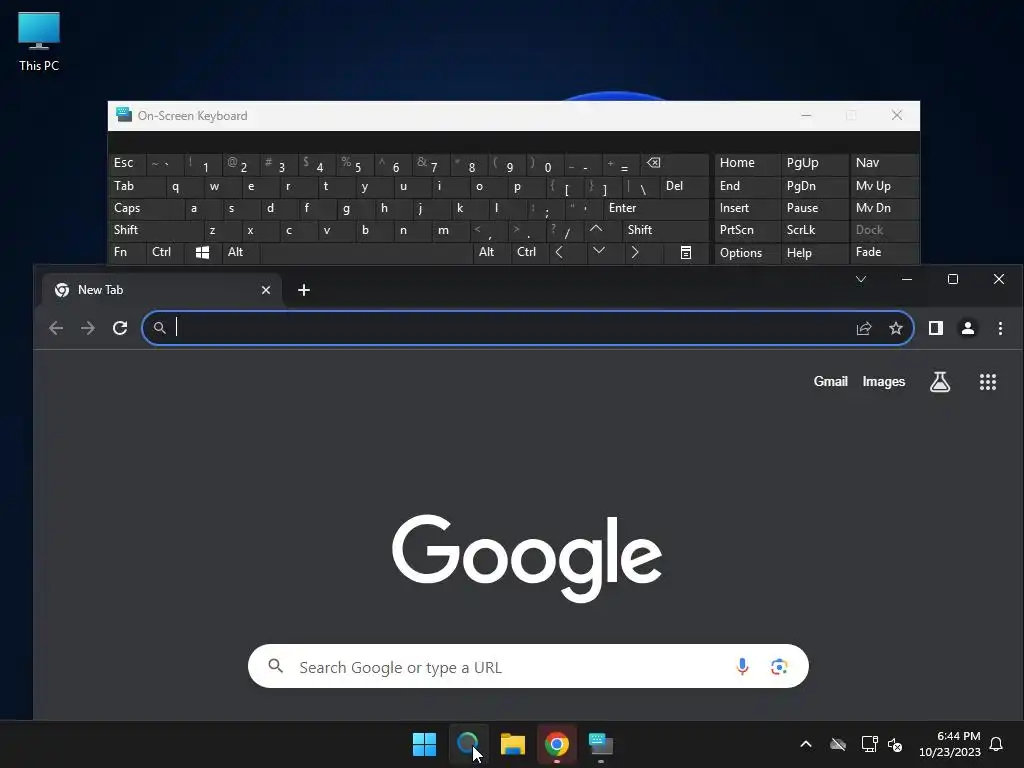
Task: Click the g key on the On-Screen Keyboard
Action: coord(354,208)
